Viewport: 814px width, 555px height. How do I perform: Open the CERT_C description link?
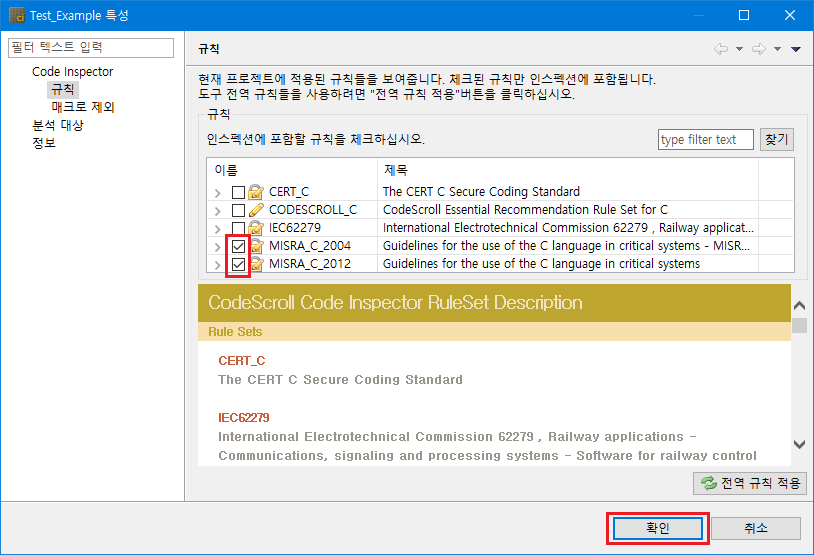pyautogui.click(x=241, y=361)
